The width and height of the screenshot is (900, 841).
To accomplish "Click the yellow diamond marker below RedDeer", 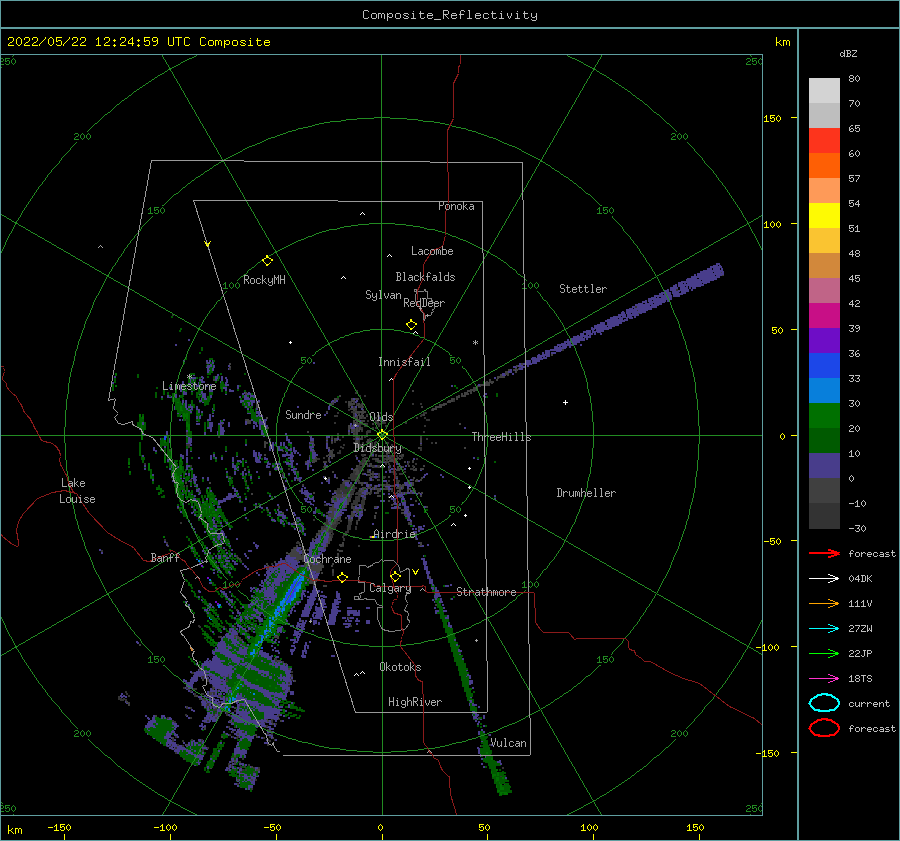I will tap(412, 325).
